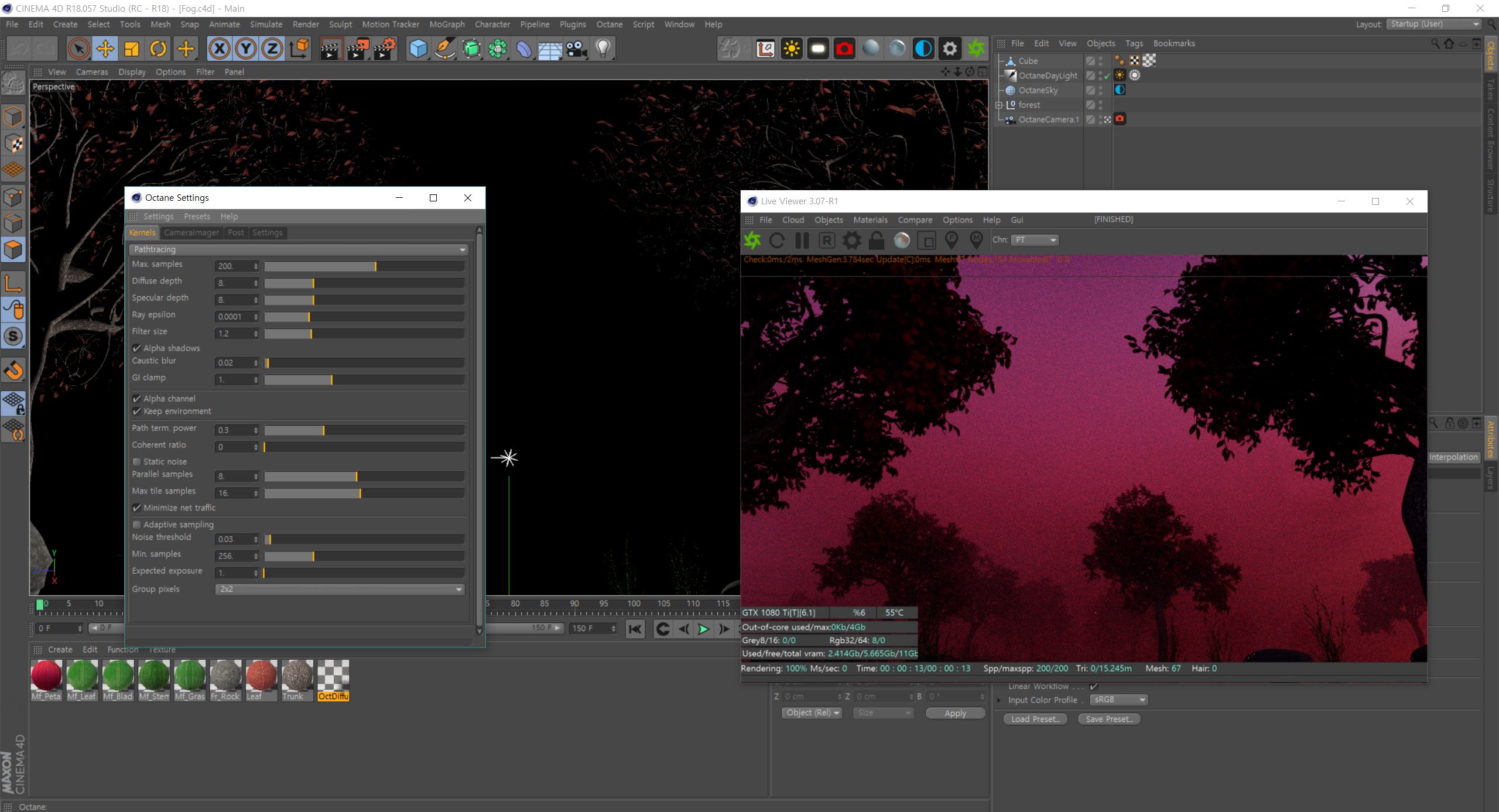
Task: Select focus picker pin in Live Viewer
Action: click(x=952, y=240)
